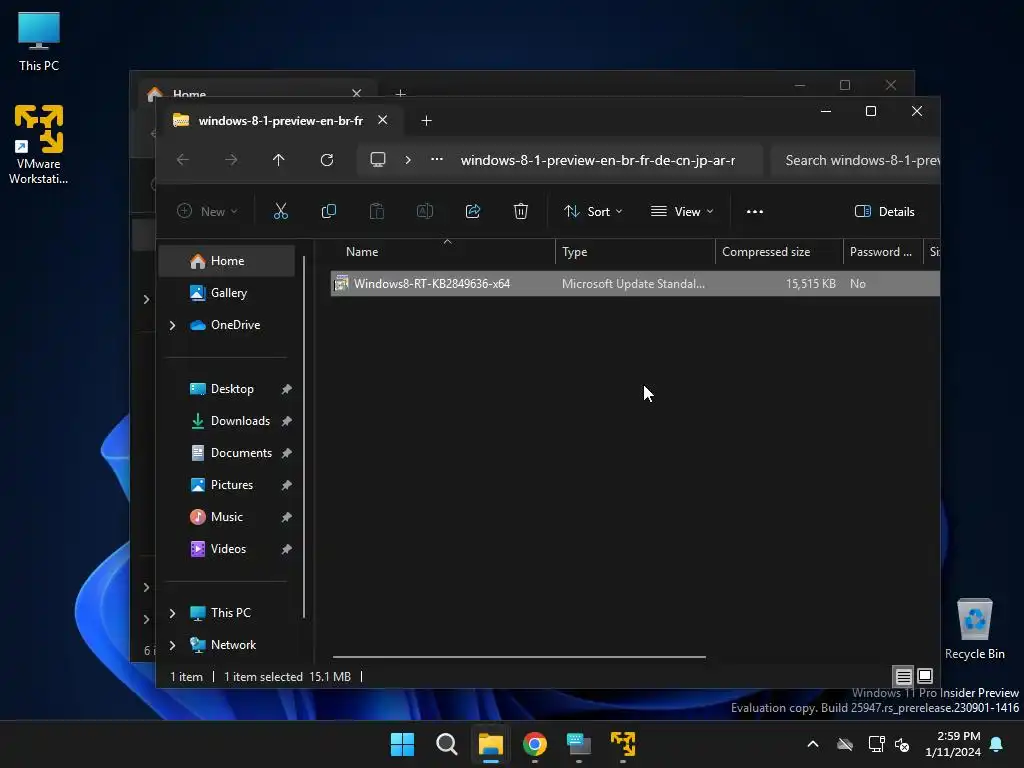Open the Recycle Bin desktop icon
The height and width of the screenshot is (768, 1024).
click(974, 629)
